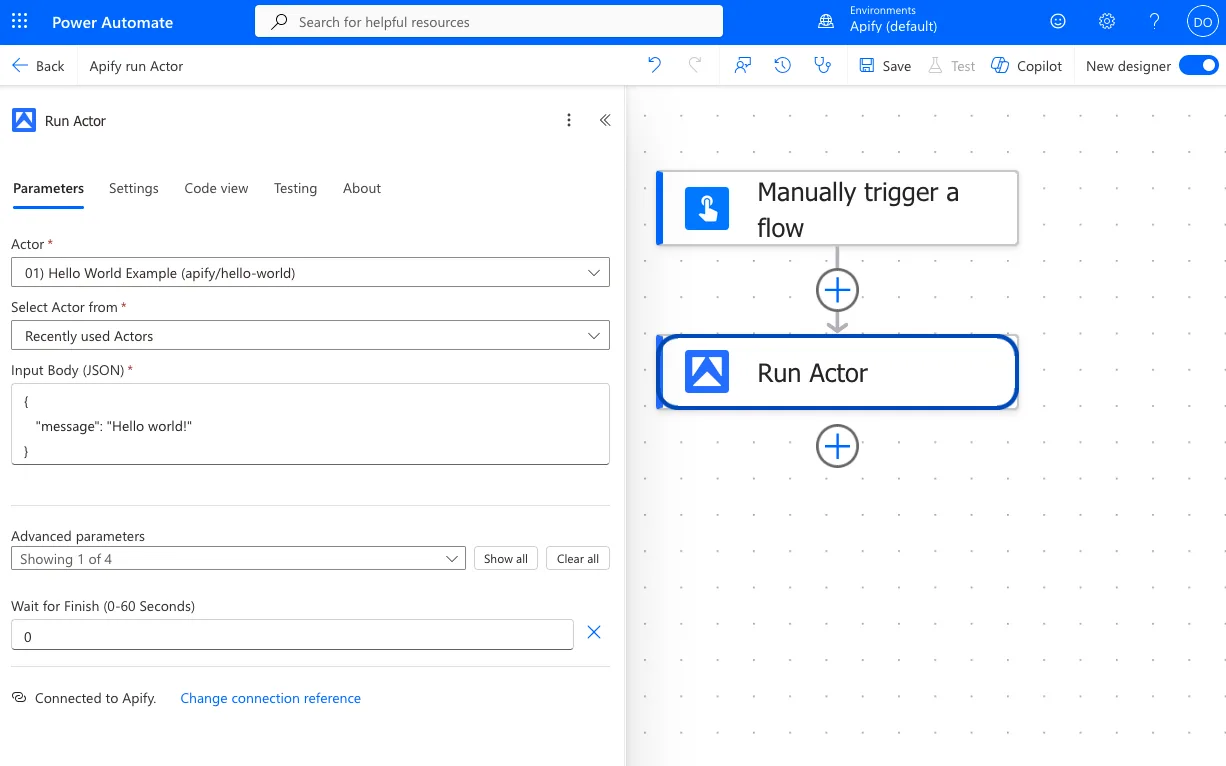This screenshot has height=766, width=1226.
Task: Click into the Input Body JSON field
Action: [x=310, y=424]
